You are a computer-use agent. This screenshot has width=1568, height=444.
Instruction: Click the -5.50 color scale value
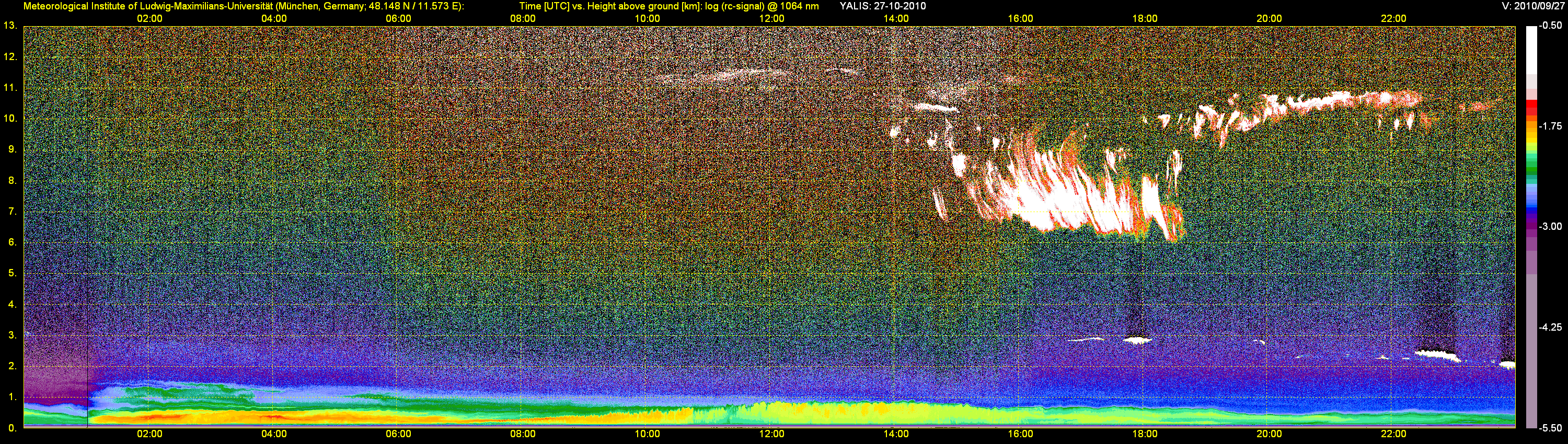(1551, 428)
